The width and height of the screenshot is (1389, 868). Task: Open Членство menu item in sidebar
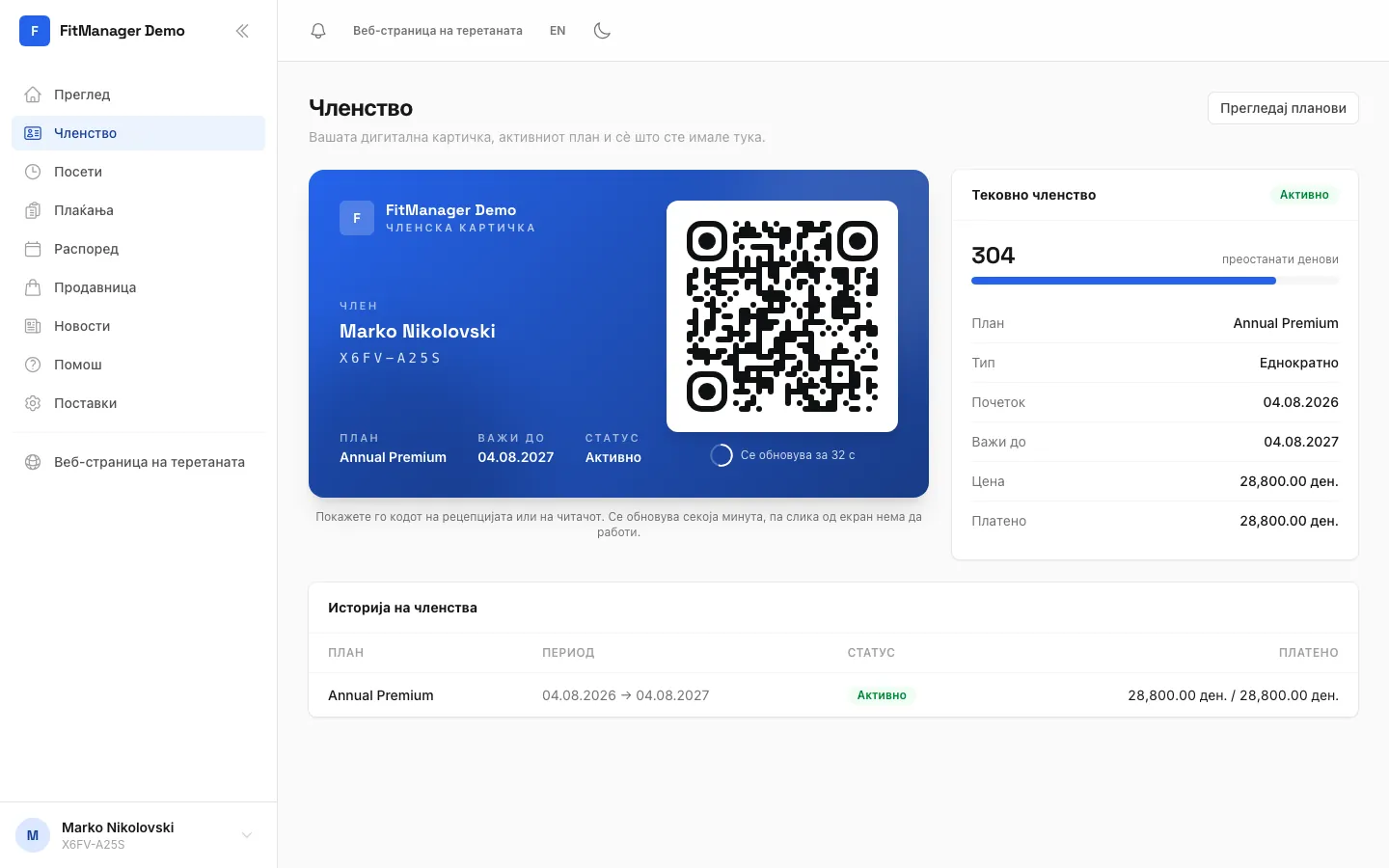138,133
